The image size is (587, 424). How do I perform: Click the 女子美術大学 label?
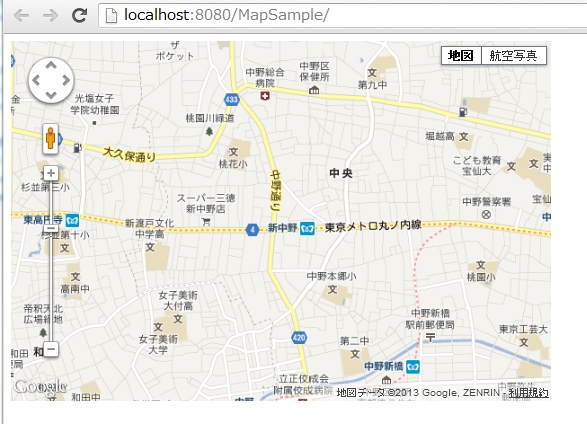point(158,345)
